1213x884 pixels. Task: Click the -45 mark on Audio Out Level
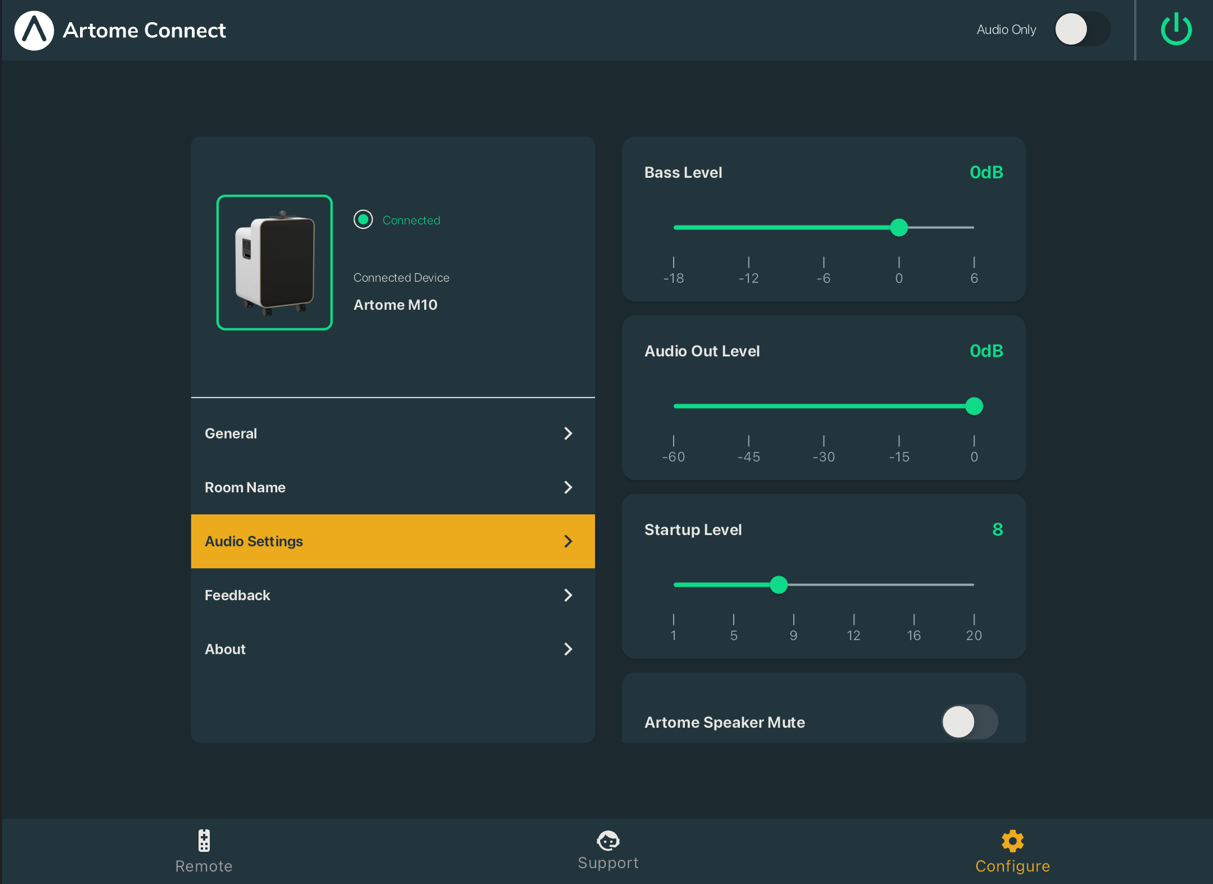tap(749, 457)
